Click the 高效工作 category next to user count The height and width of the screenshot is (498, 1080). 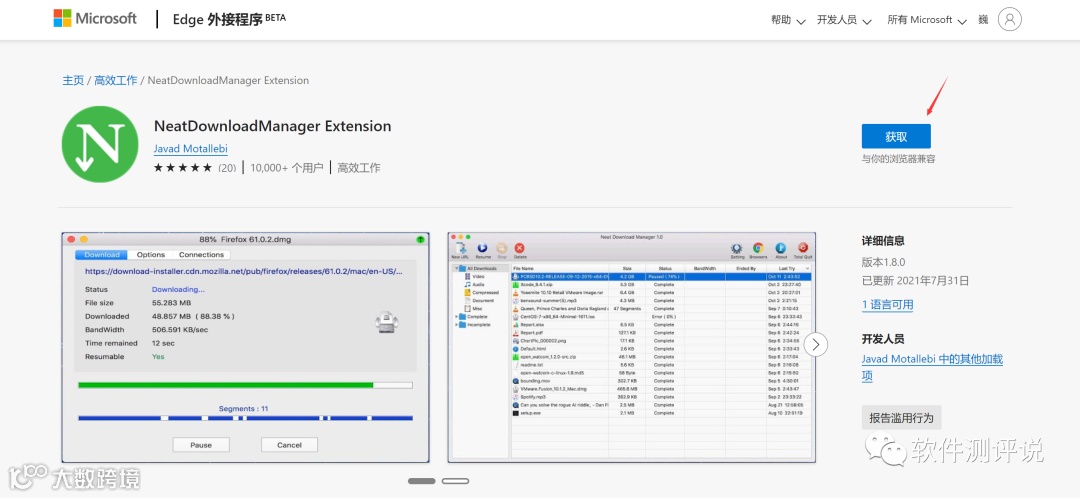coord(359,167)
